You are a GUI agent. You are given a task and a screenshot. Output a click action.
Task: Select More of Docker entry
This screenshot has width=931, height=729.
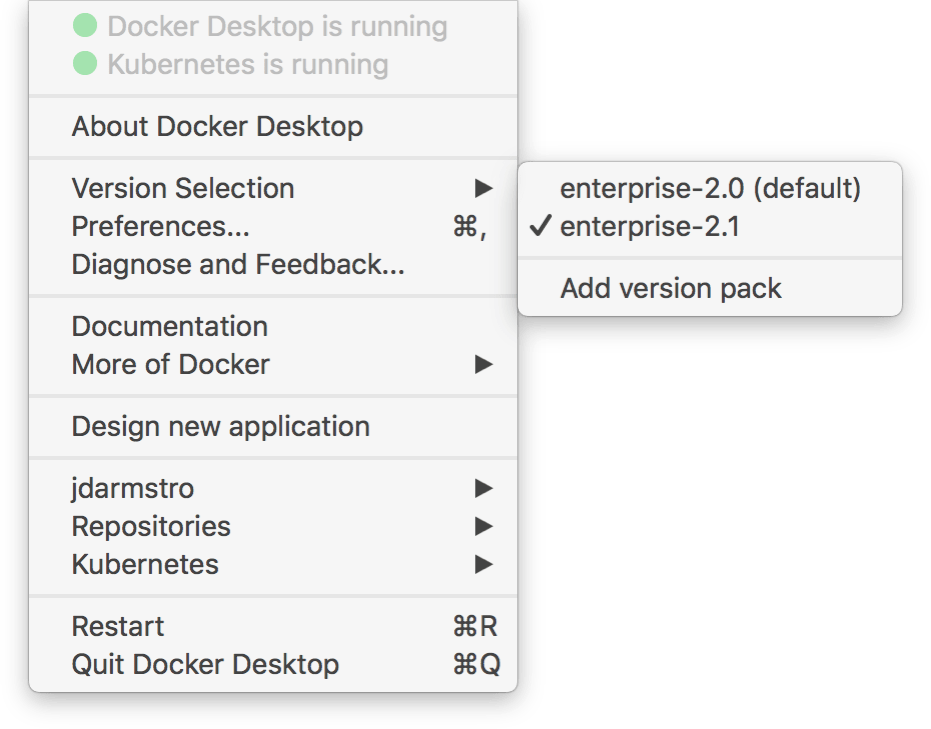[x=273, y=364]
